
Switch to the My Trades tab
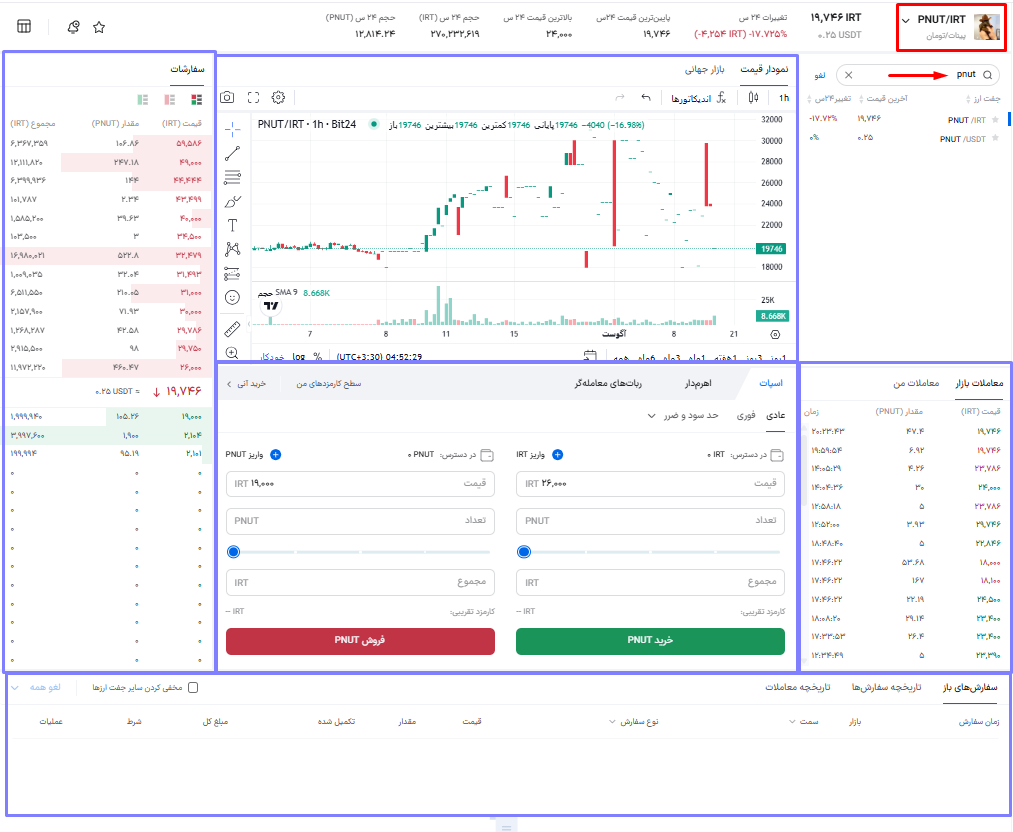point(915,382)
